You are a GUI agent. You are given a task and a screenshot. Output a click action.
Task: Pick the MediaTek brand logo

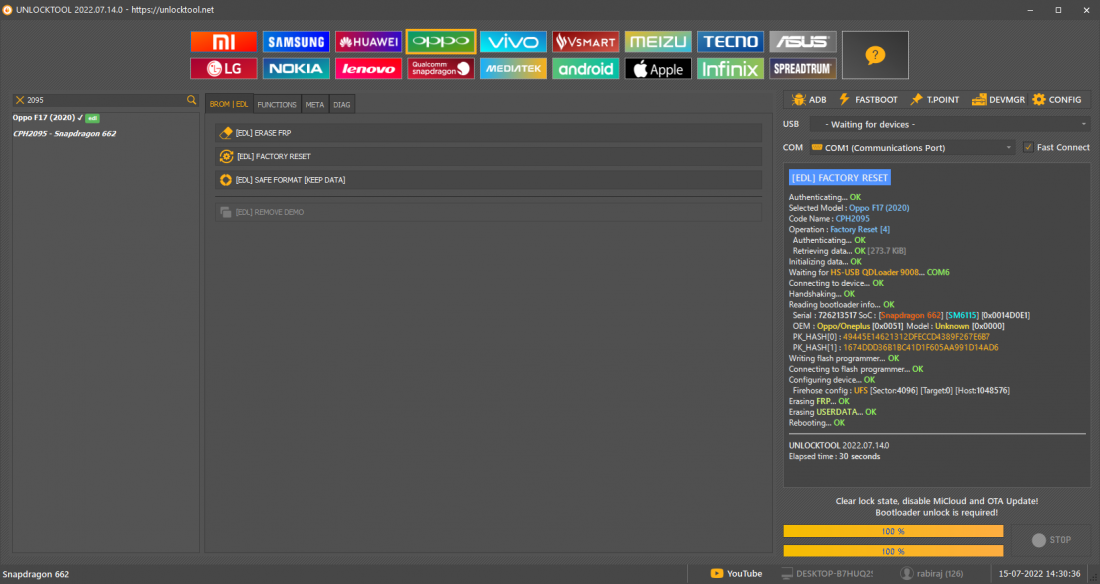coord(513,68)
